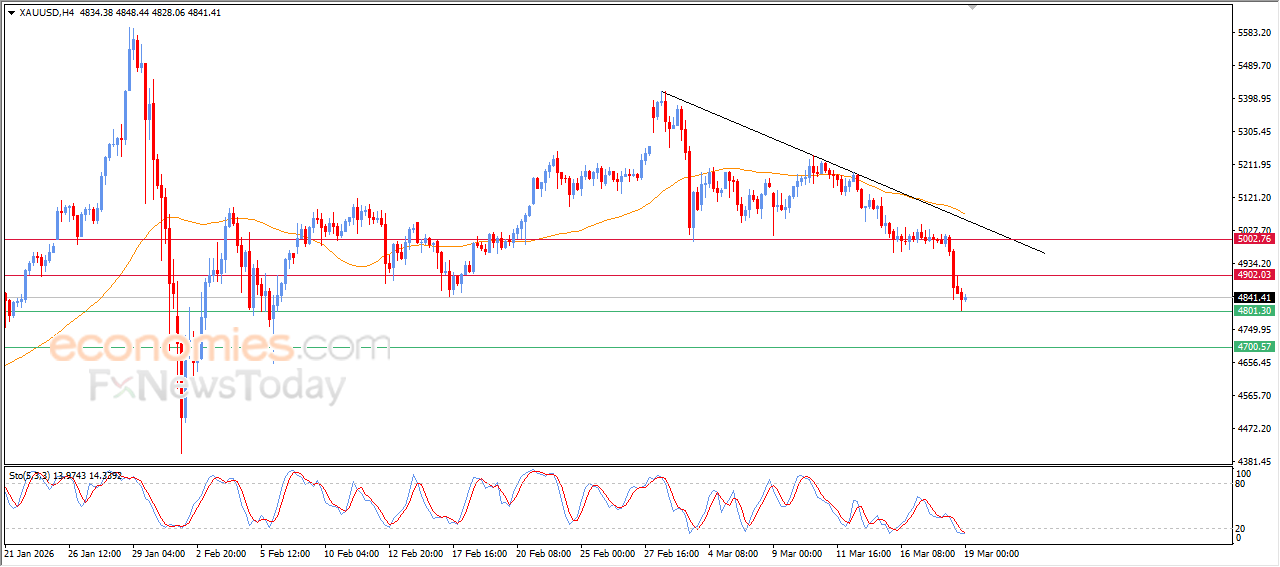
Task: Click the stochastic scale value 20
Action: point(1241,528)
